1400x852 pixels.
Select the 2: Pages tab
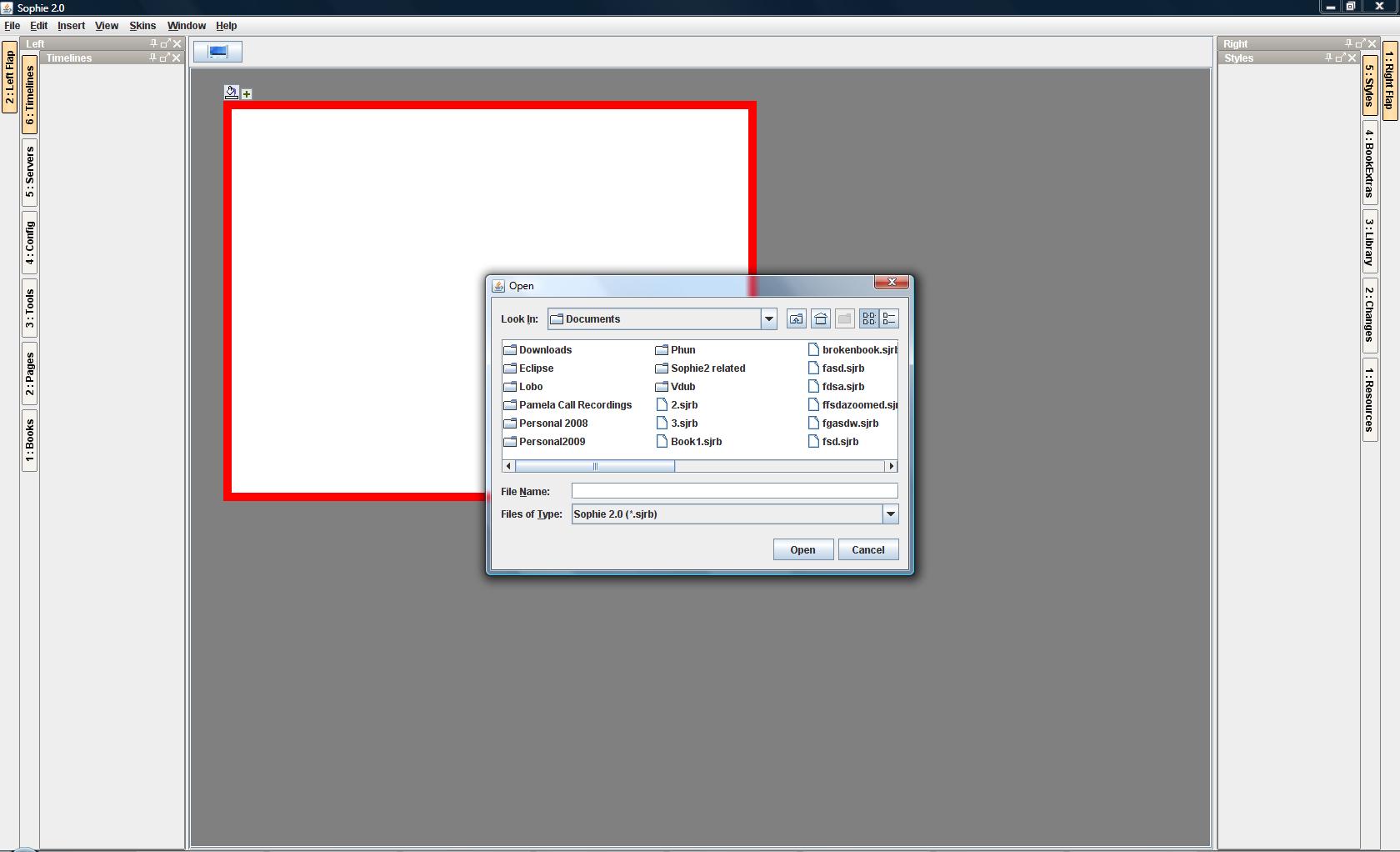tap(29, 373)
